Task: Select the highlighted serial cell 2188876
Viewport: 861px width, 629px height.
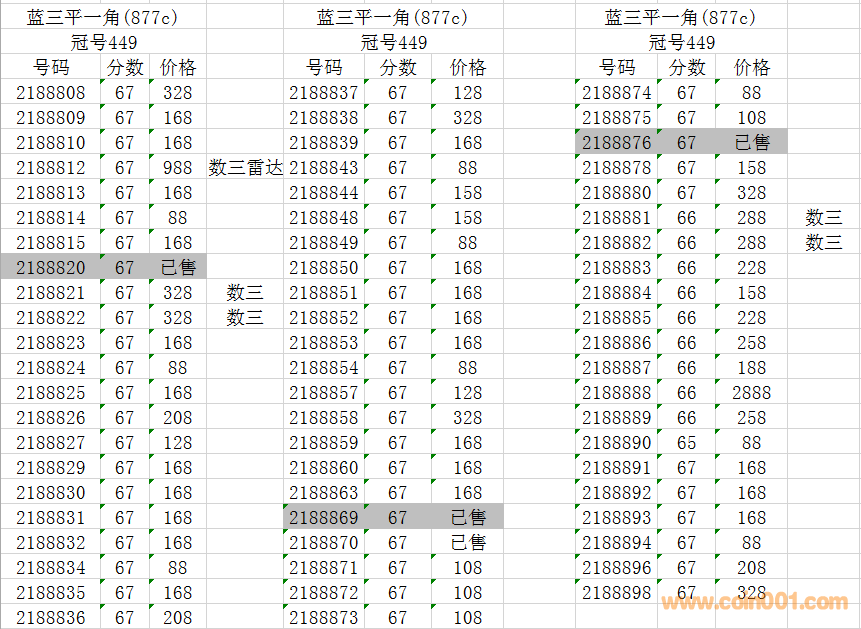Action: click(616, 143)
